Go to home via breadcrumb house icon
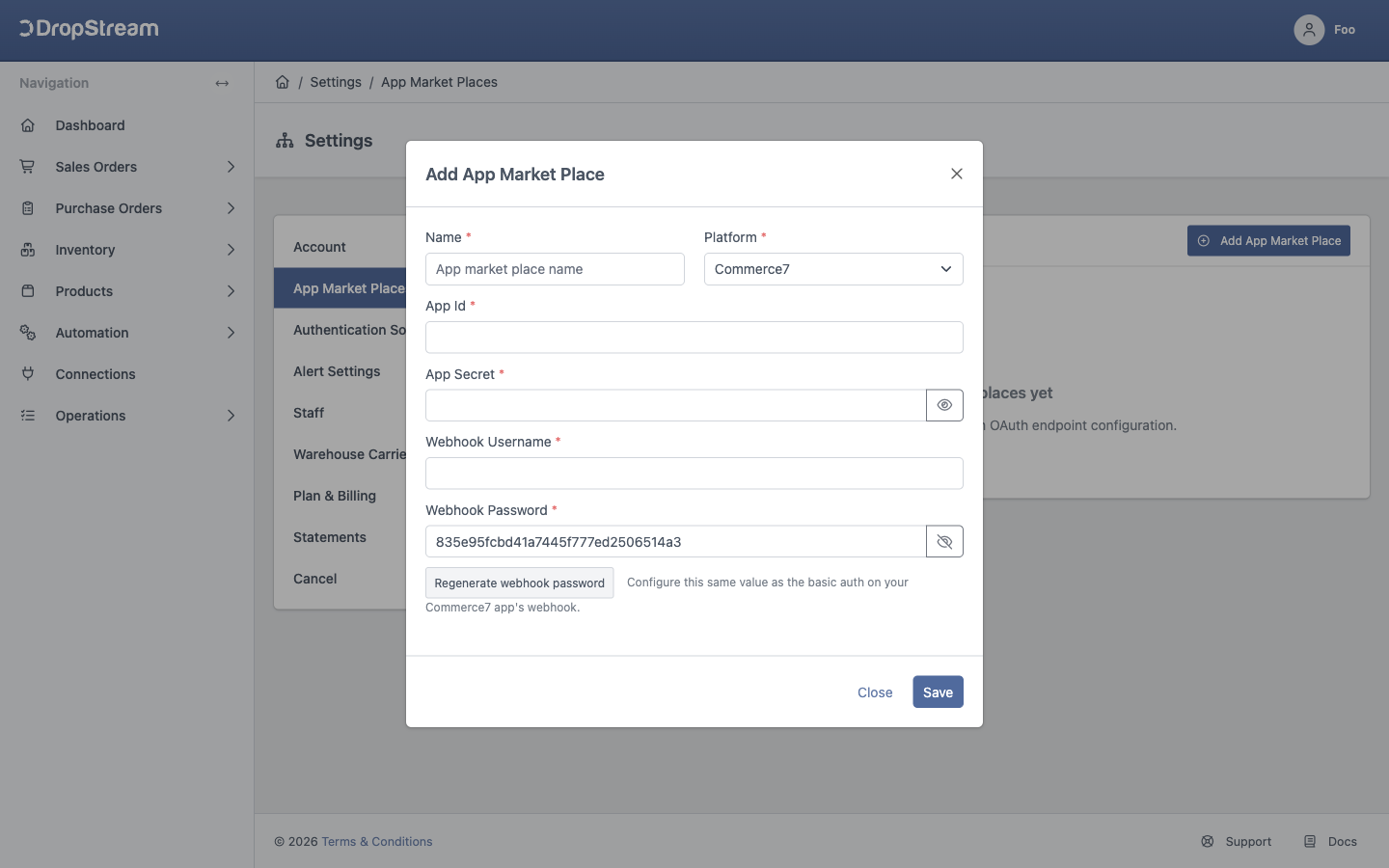Viewport: 1389px width, 868px height. coord(283,82)
